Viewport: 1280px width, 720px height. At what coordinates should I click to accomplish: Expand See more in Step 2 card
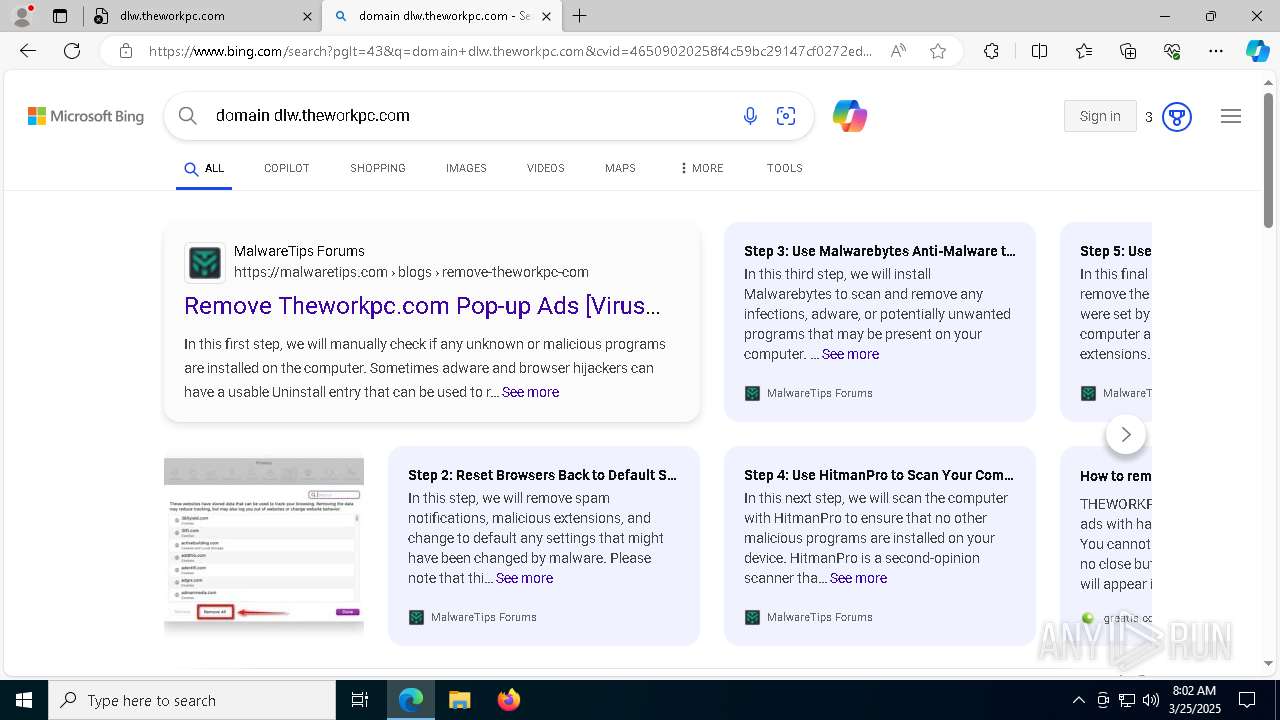(524, 578)
